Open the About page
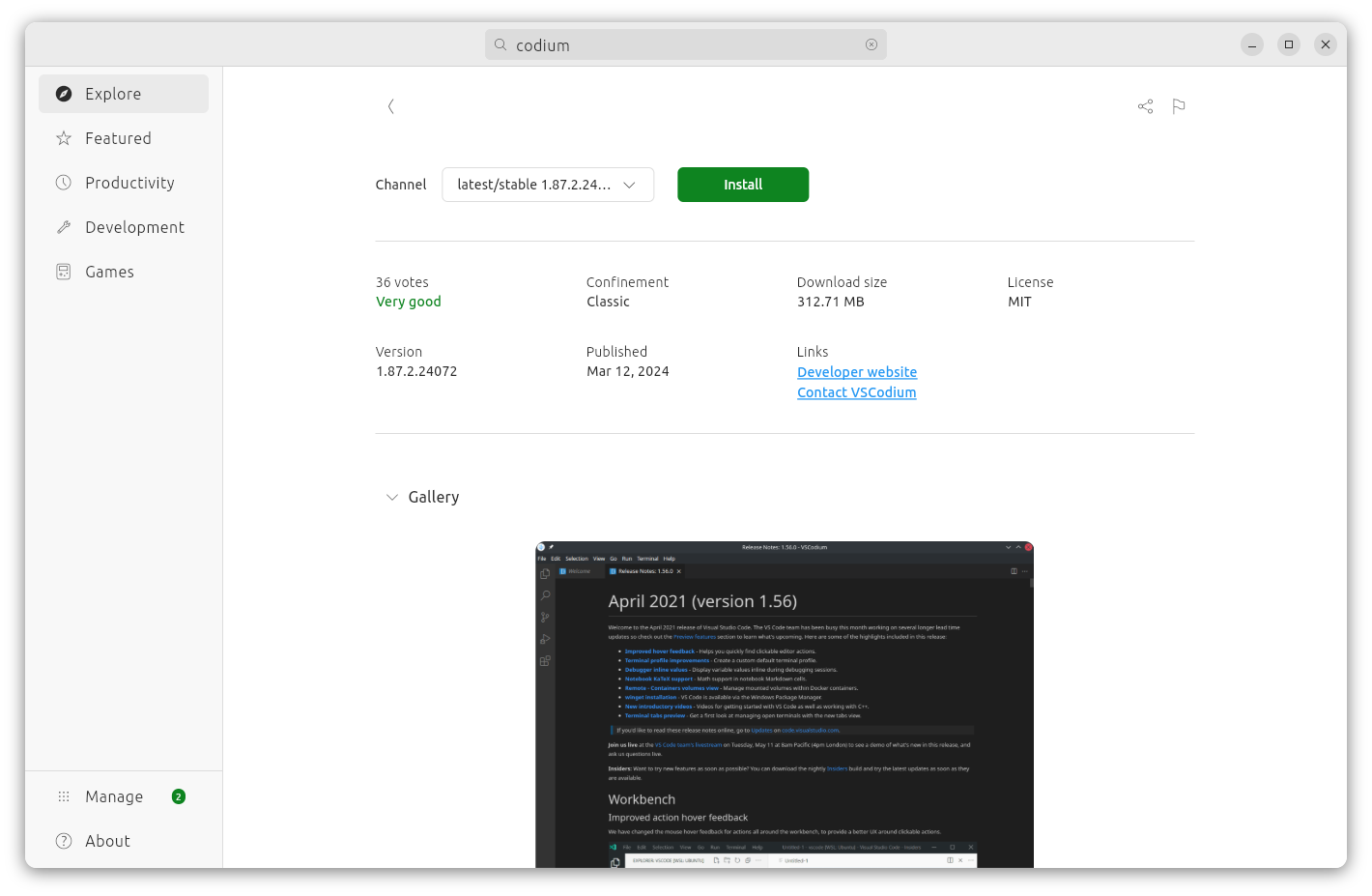Image resolution: width=1372 pixels, height=896 pixels. click(x=124, y=841)
